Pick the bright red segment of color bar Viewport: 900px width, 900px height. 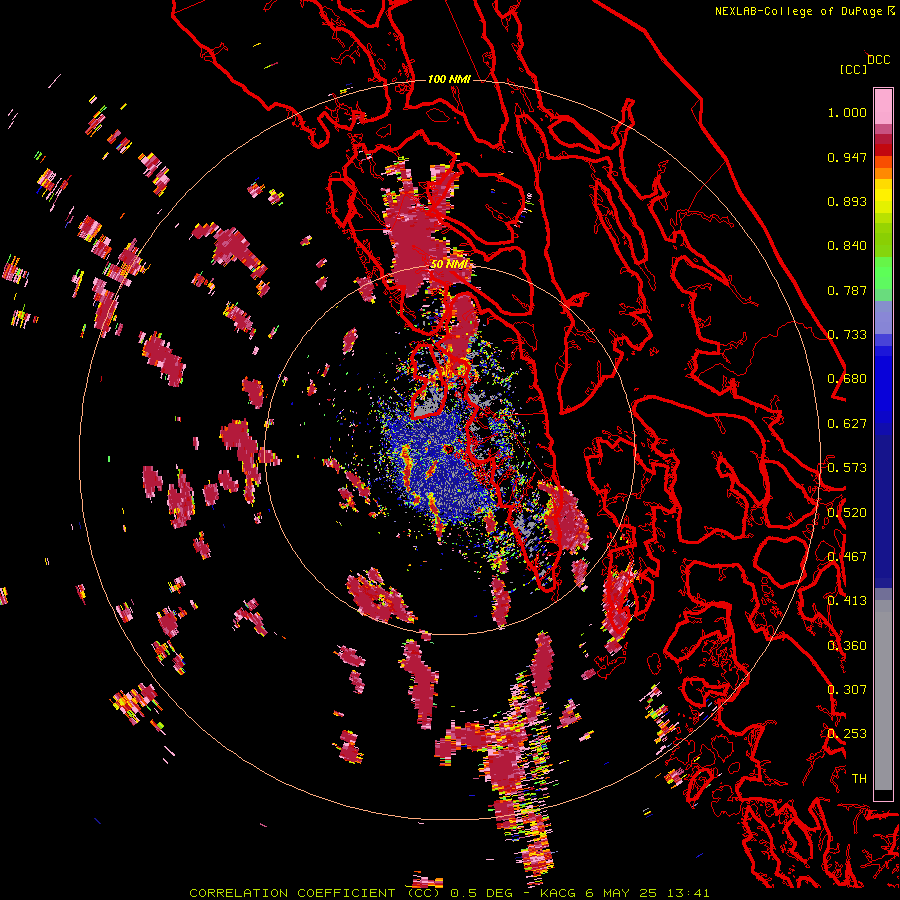click(x=883, y=150)
